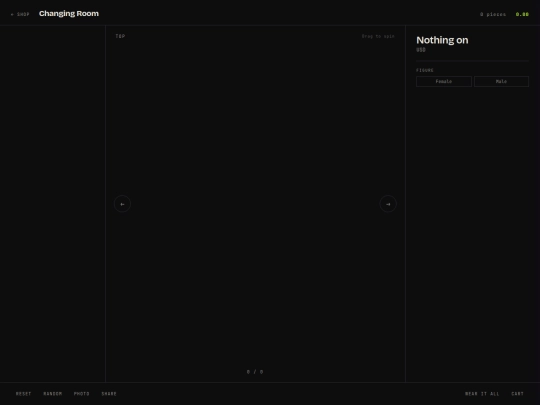The width and height of the screenshot is (540, 405).
Task: Open the Cart
Action: (x=517, y=394)
